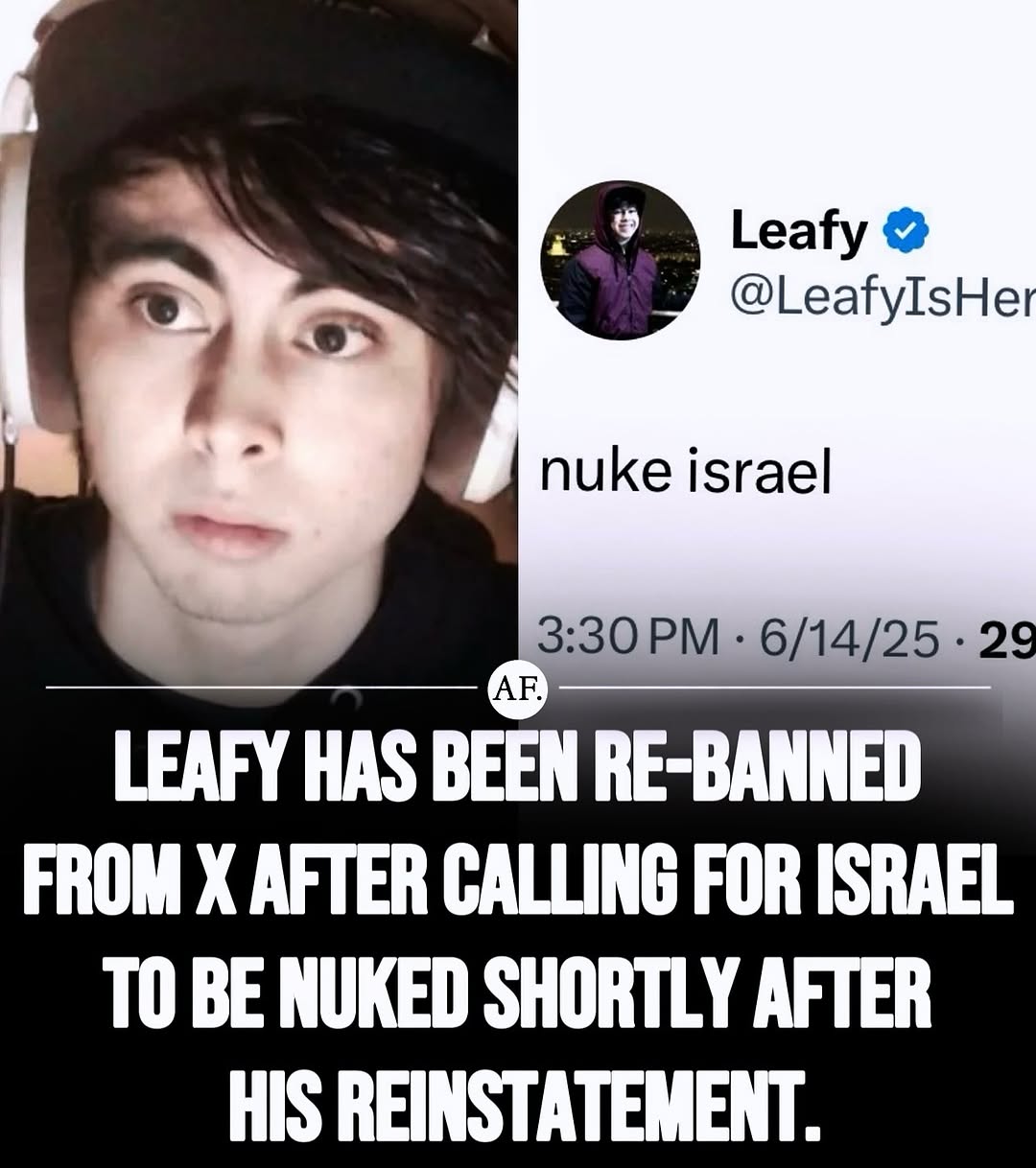
Task: Click the divider line left of AF. logo
Action: coord(261,688)
